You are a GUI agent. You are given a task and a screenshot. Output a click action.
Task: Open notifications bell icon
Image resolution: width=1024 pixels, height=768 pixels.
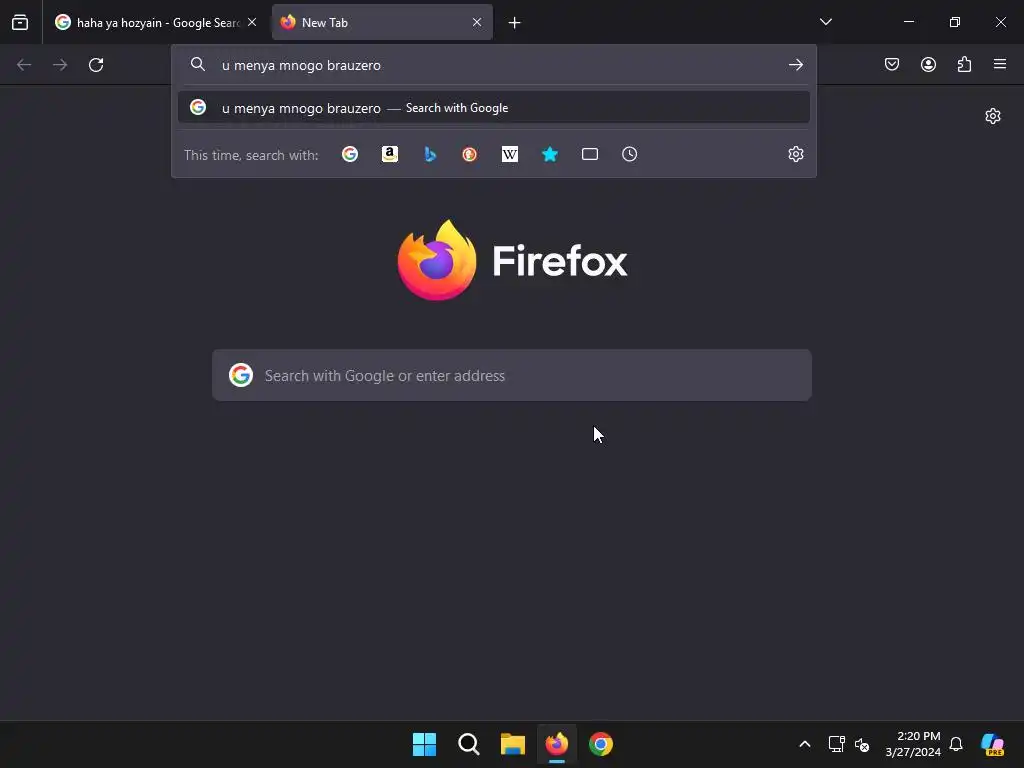click(x=956, y=744)
